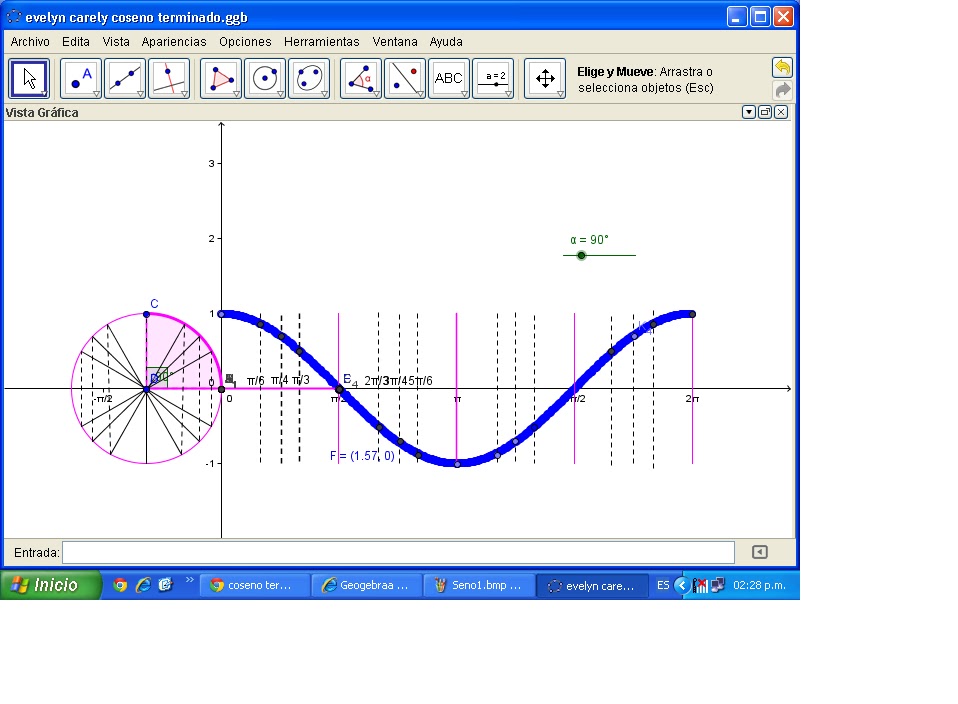Click the α = 90° label text
This screenshot has width=958, height=704.
click(x=589, y=240)
